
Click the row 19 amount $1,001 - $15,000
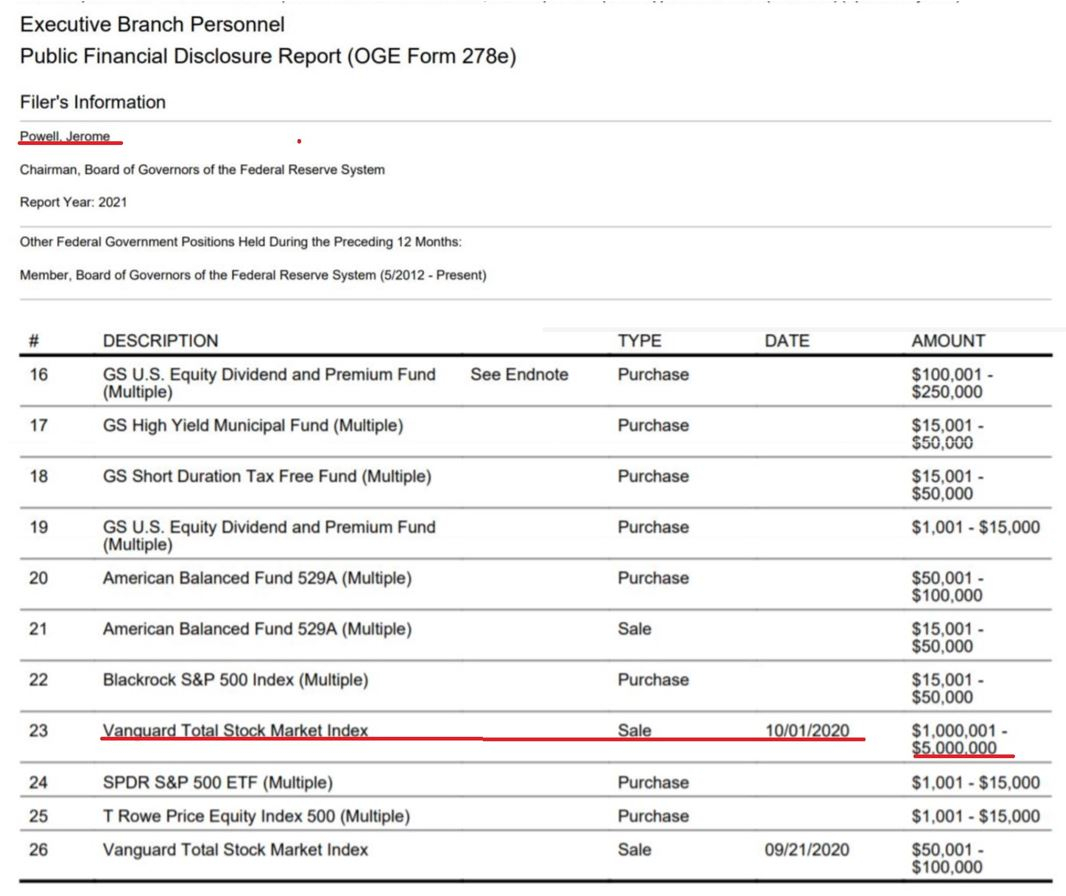pyautogui.click(x=976, y=528)
